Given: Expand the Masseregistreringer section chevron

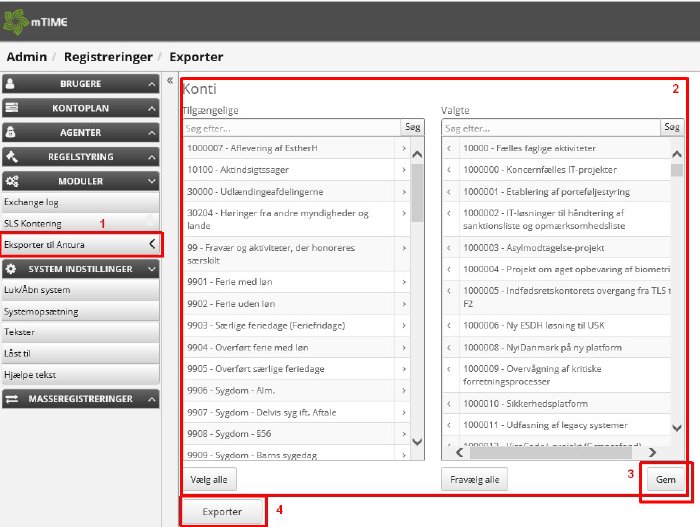Looking at the screenshot, I should (150, 399).
